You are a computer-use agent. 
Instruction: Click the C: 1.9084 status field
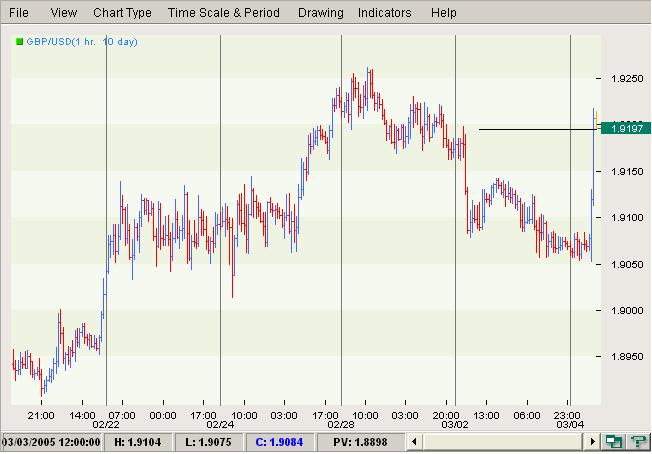pos(279,442)
